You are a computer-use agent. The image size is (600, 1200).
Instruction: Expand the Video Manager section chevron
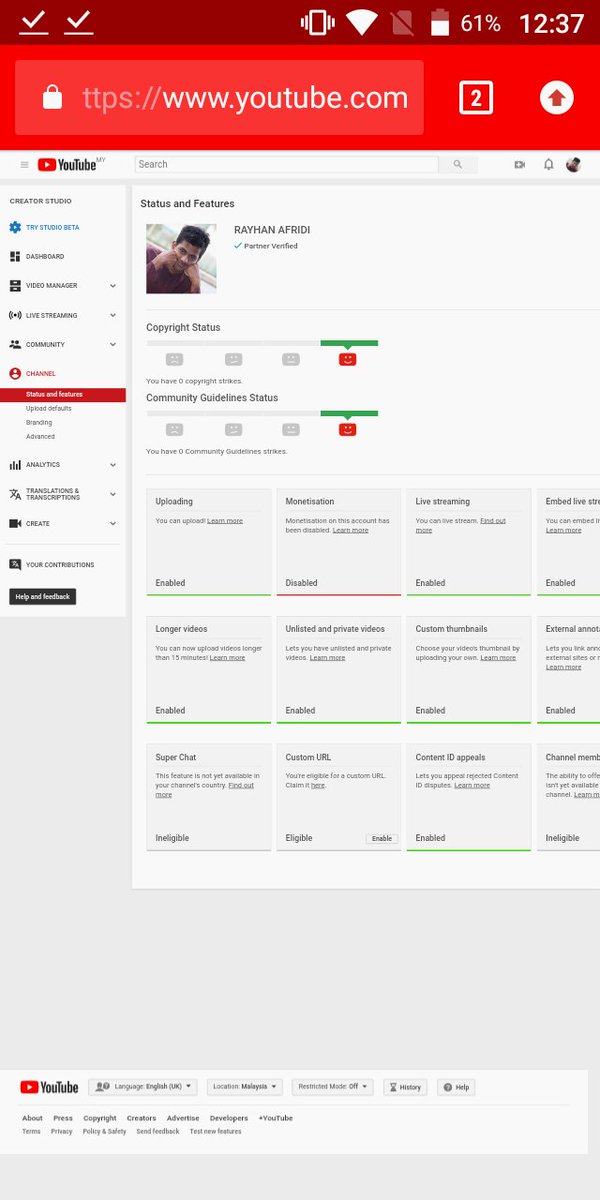click(x=113, y=286)
